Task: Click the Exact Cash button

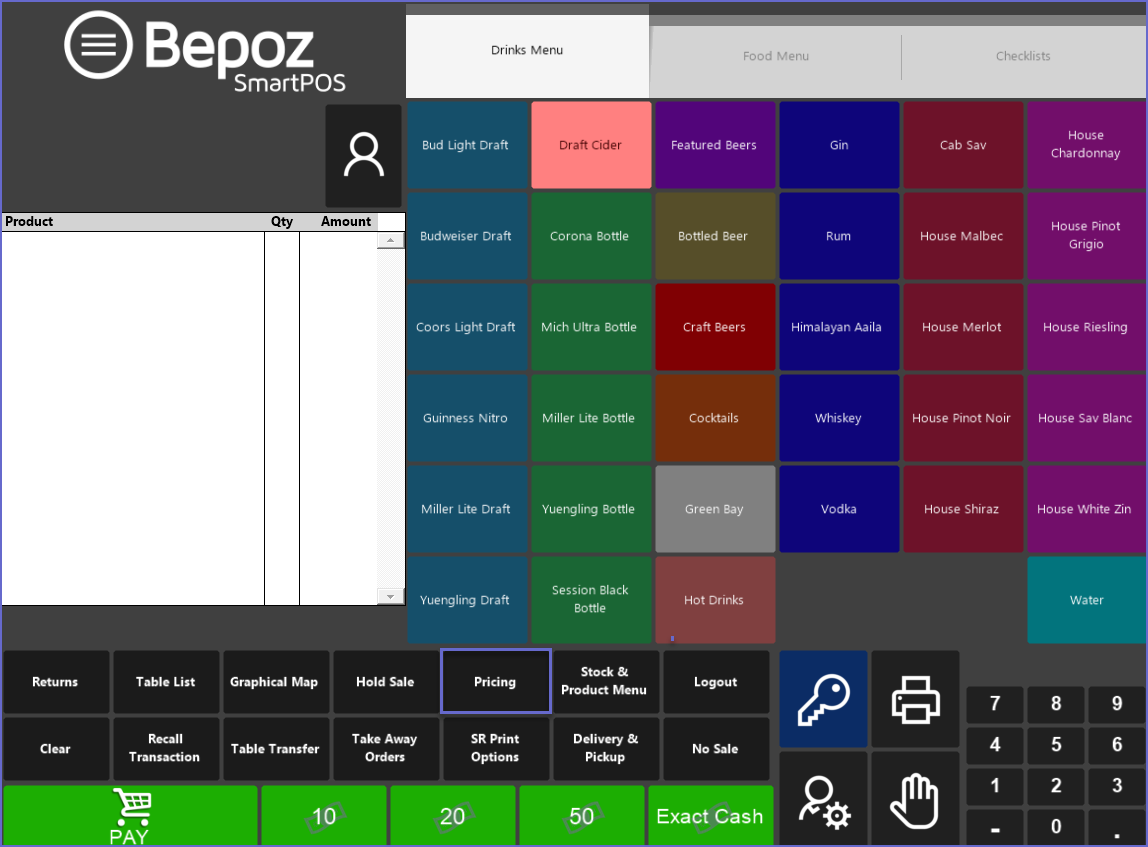Action: (x=710, y=816)
